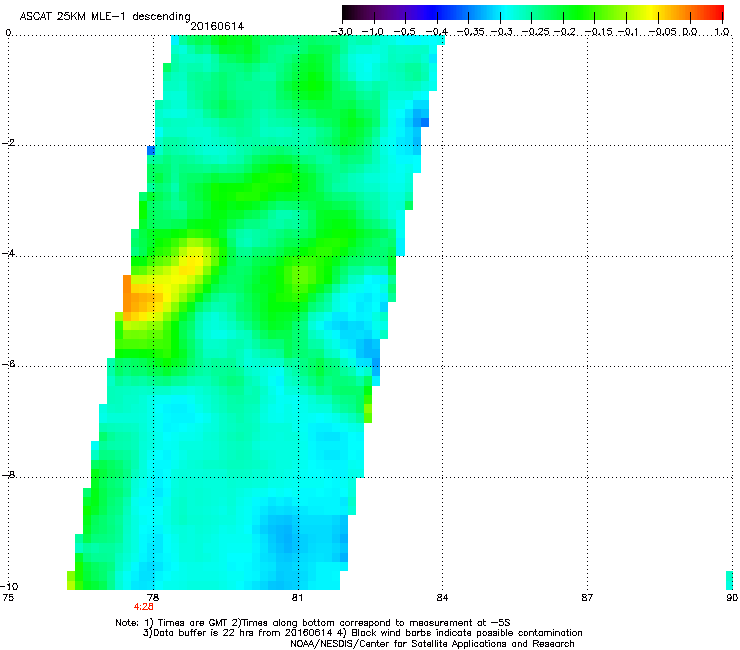Click the longitude axis label 90
This screenshot has height=650, width=740.
tap(732, 598)
